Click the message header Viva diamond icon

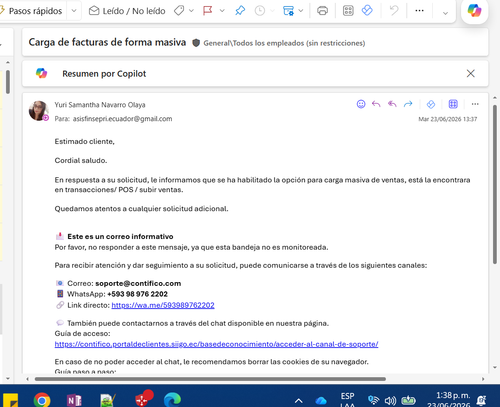click(431, 104)
